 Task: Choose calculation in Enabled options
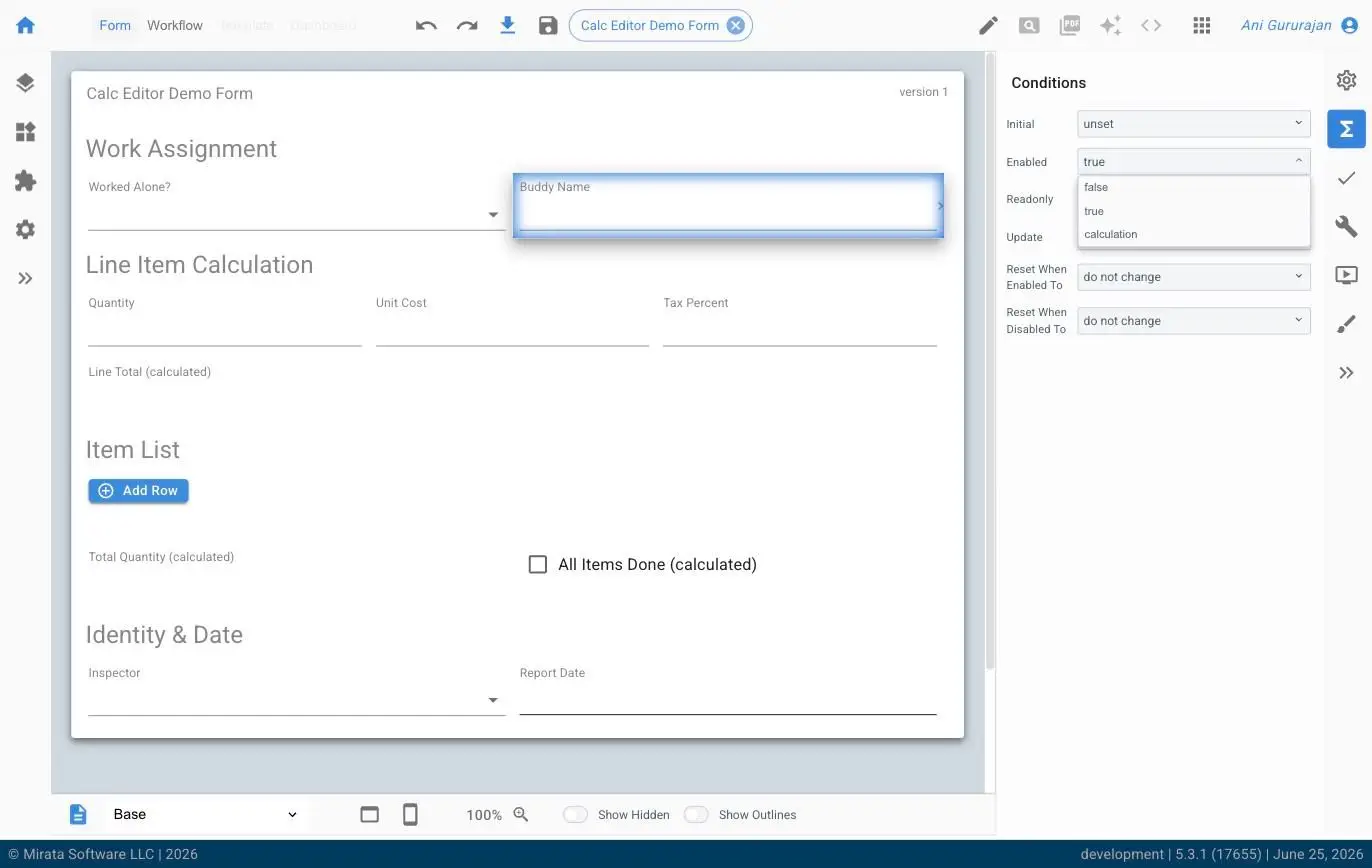pos(1194,234)
